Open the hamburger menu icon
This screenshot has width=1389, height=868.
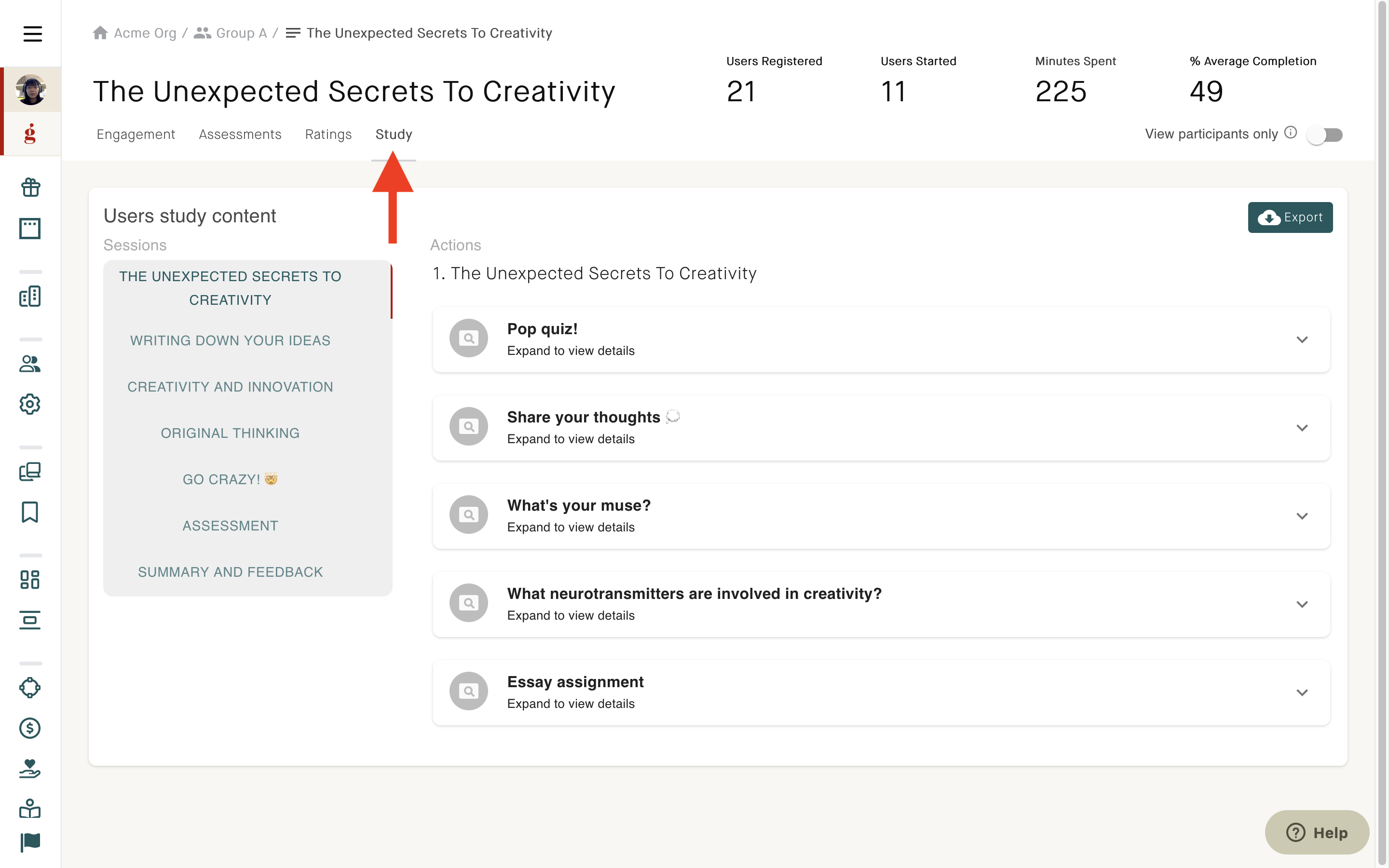[x=32, y=34]
